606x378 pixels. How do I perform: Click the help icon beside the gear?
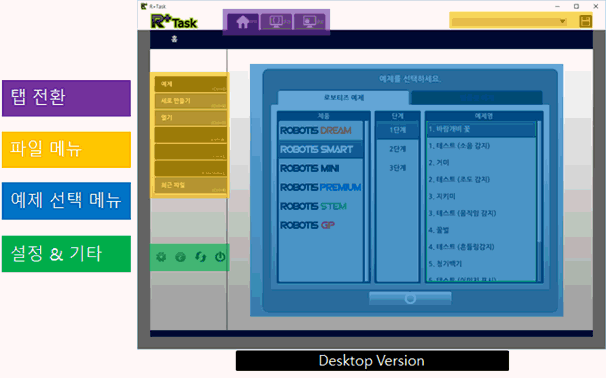180,257
